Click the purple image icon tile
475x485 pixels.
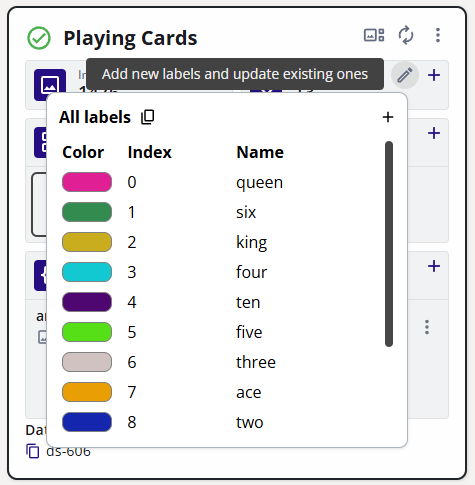point(50,84)
